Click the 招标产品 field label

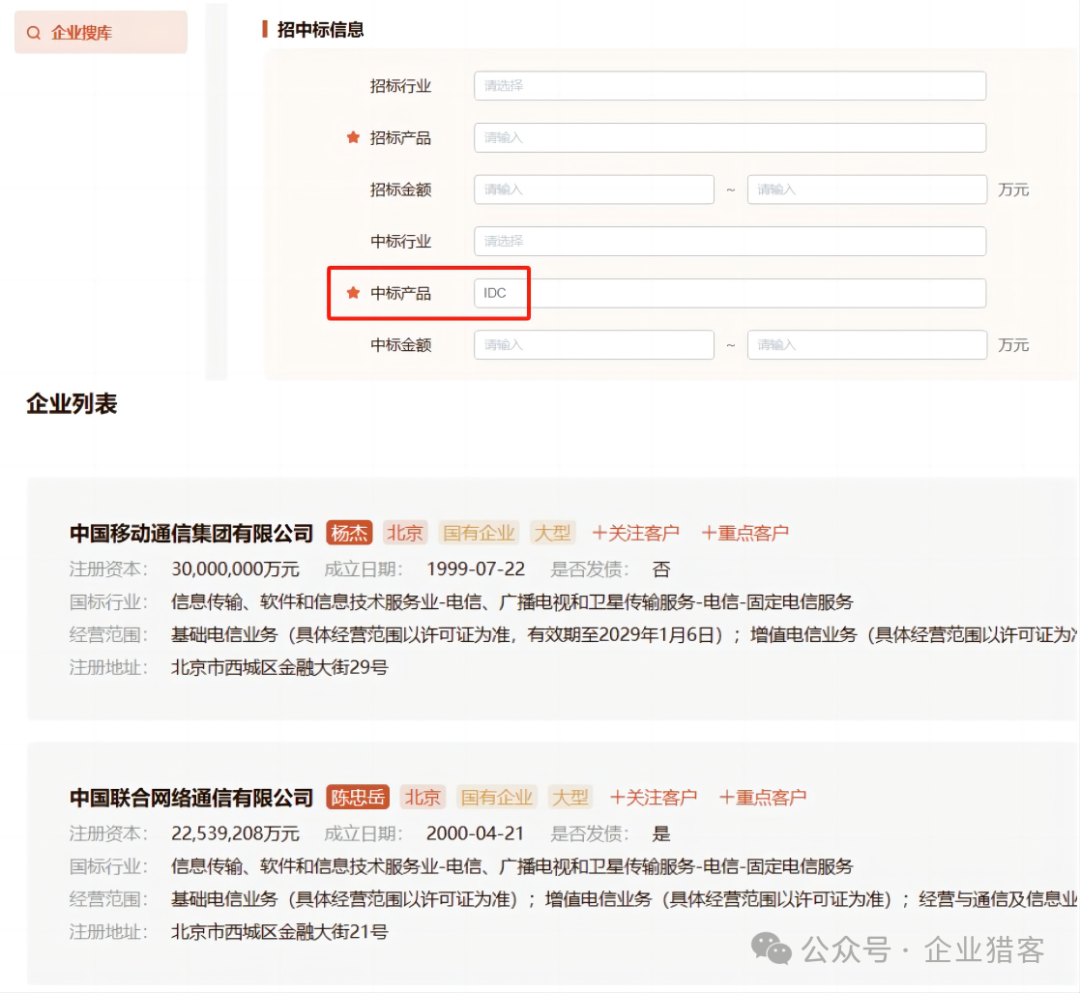coord(400,138)
